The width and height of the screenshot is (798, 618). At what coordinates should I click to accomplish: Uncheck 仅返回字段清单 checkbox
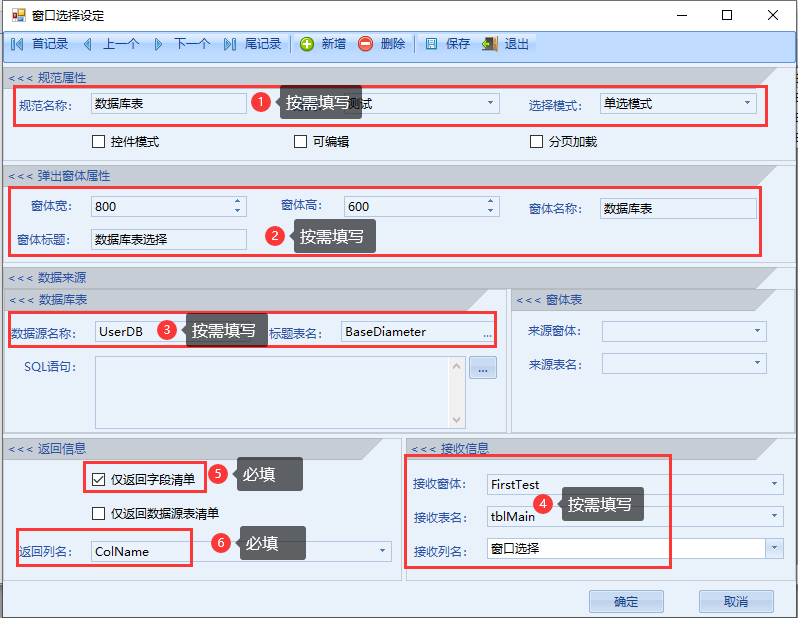pos(98,480)
